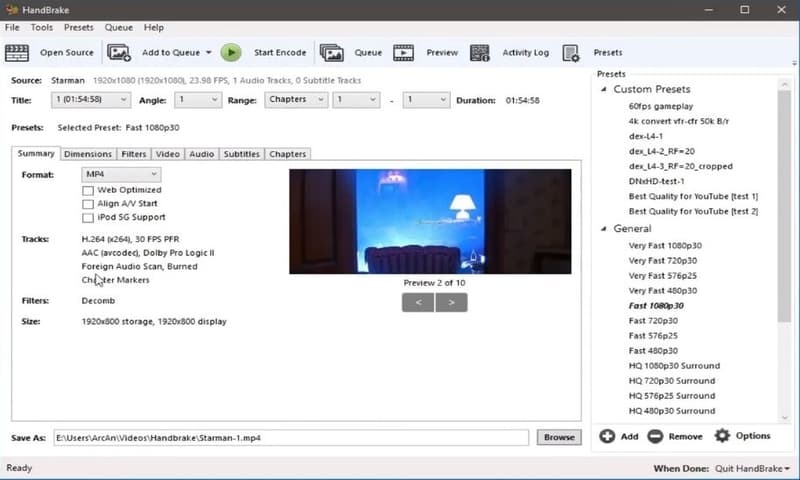The width and height of the screenshot is (800, 480).
Task: Open the Tools menu
Action: 41,28
